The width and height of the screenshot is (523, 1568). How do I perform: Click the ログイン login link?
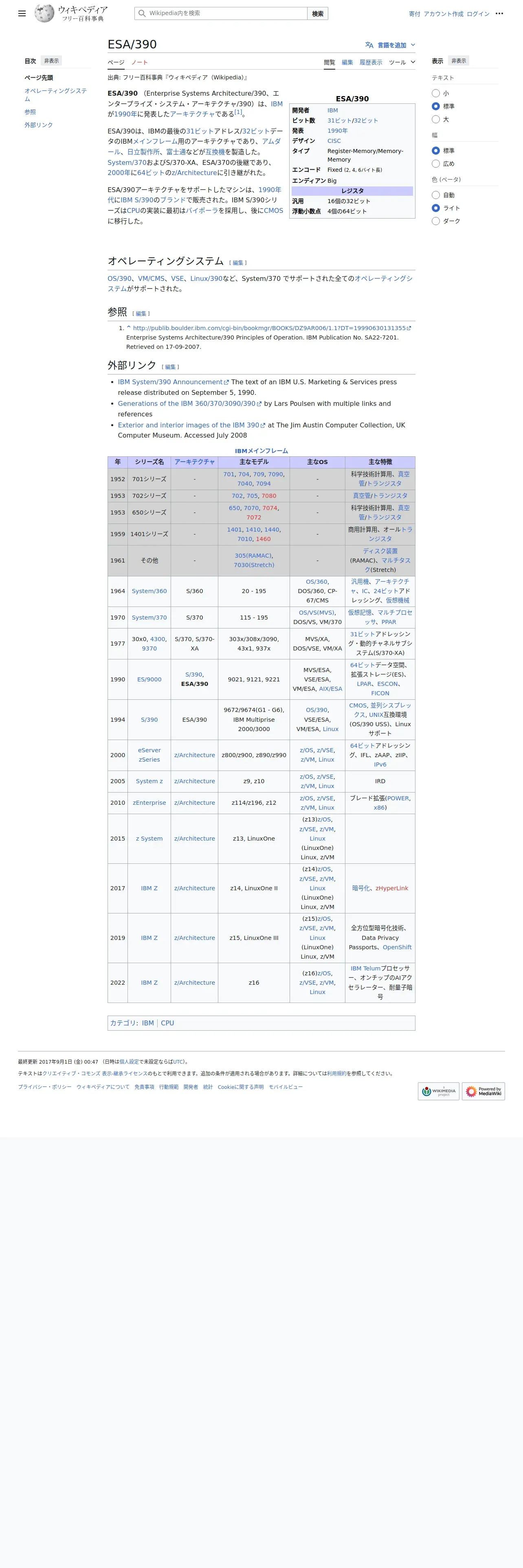pyautogui.click(x=478, y=14)
